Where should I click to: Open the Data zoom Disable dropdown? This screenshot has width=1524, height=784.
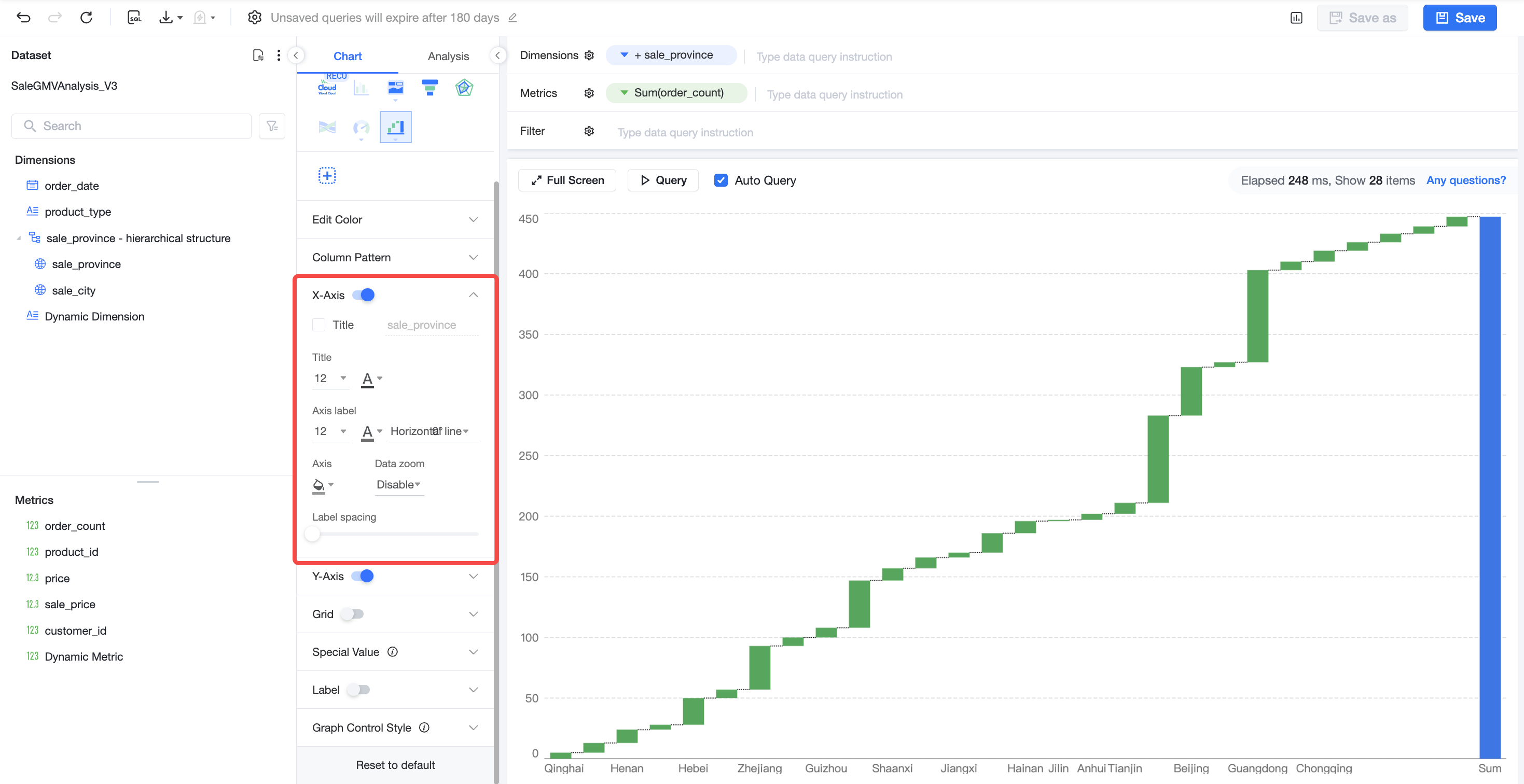point(398,484)
